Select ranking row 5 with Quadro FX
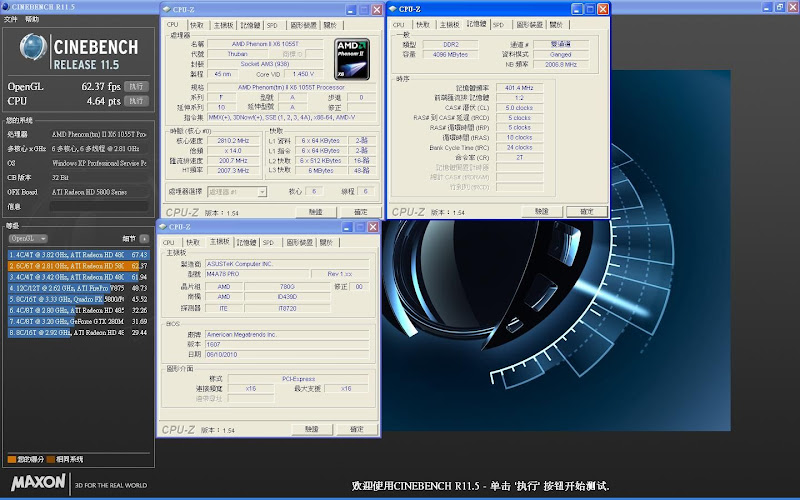The width and height of the screenshot is (800, 500). [79, 299]
